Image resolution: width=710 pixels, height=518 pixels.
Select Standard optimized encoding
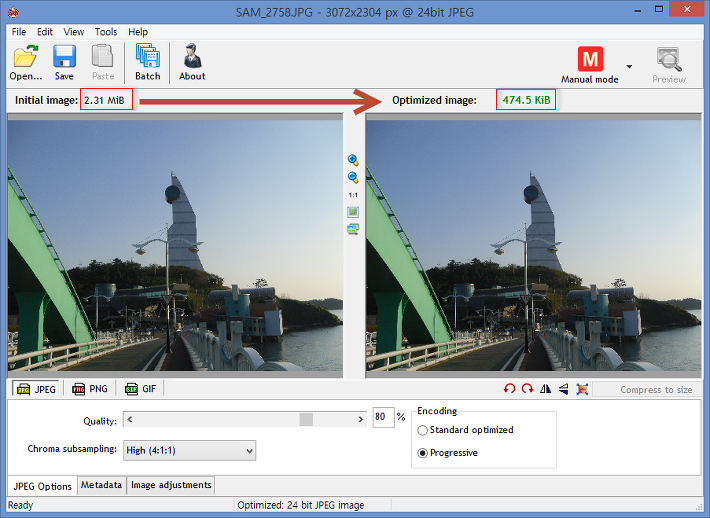pyautogui.click(x=465, y=430)
